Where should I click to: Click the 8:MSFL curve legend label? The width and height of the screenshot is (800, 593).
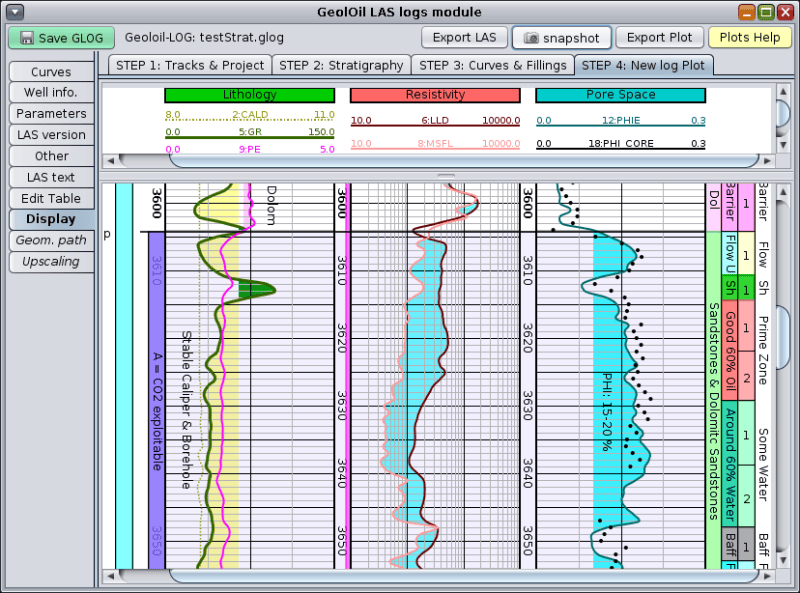(x=435, y=143)
